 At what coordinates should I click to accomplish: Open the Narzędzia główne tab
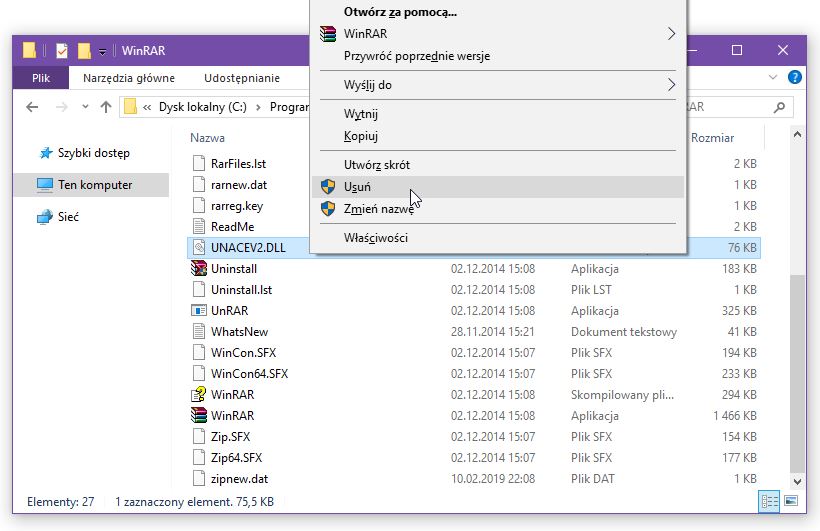129,78
